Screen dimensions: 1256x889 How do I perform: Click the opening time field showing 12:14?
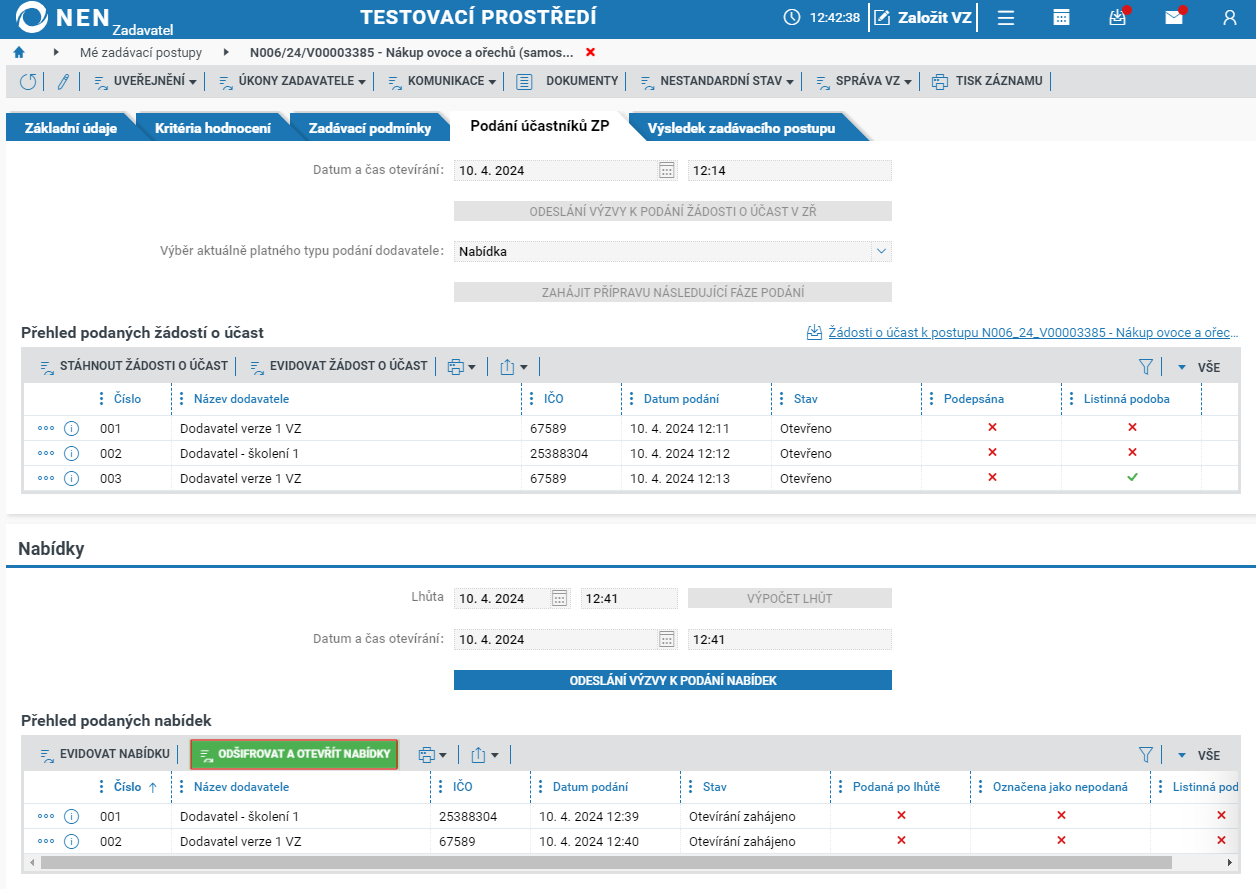point(789,171)
